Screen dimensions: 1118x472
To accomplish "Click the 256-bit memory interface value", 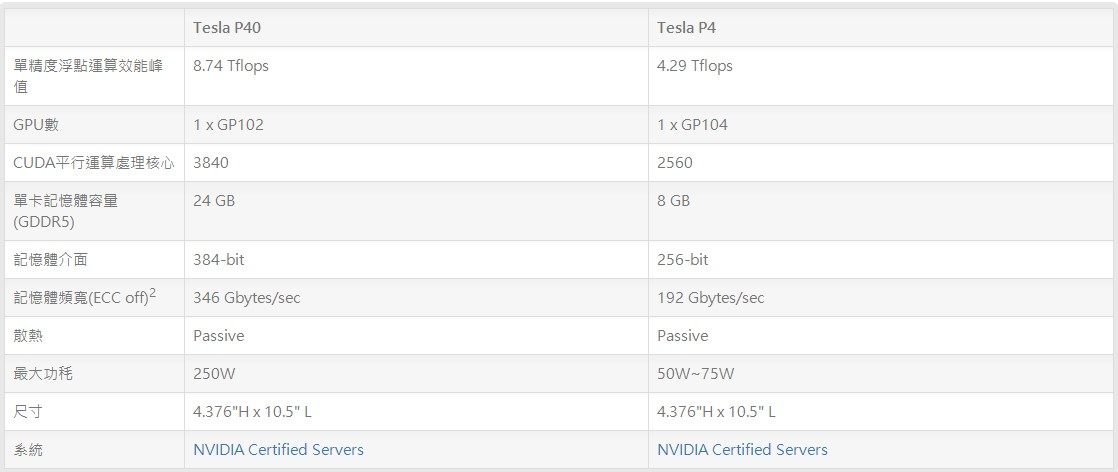I will pos(683,260).
